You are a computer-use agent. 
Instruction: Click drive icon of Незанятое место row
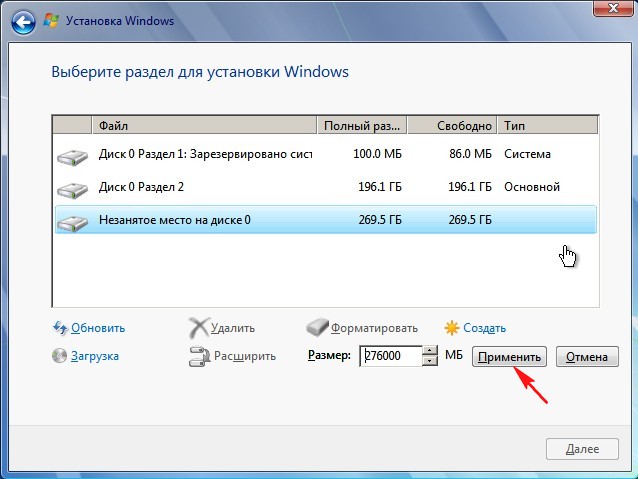pos(72,223)
